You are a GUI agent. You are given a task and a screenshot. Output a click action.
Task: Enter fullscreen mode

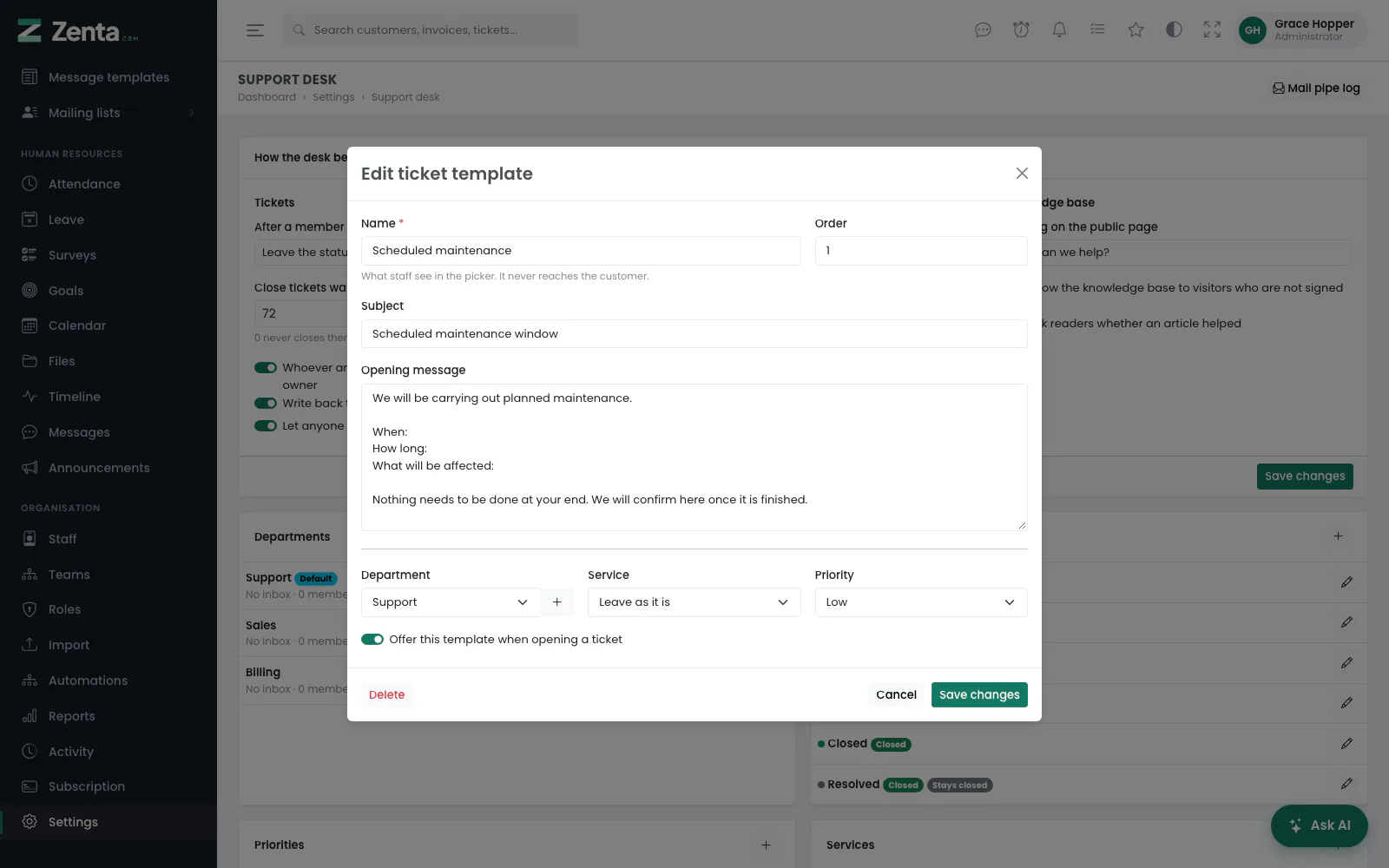click(x=1212, y=30)
